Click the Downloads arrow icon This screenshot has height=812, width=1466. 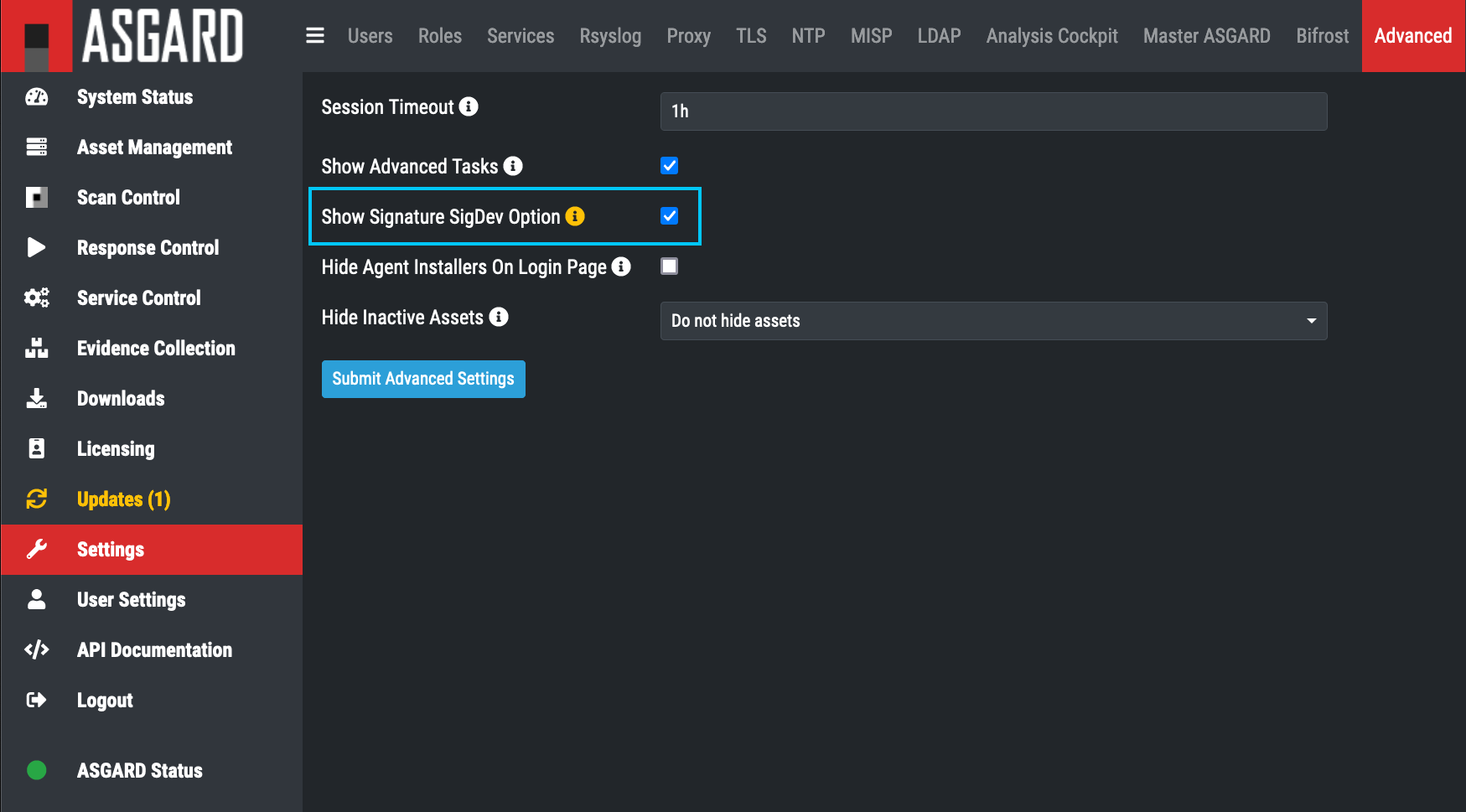[37, 398]
